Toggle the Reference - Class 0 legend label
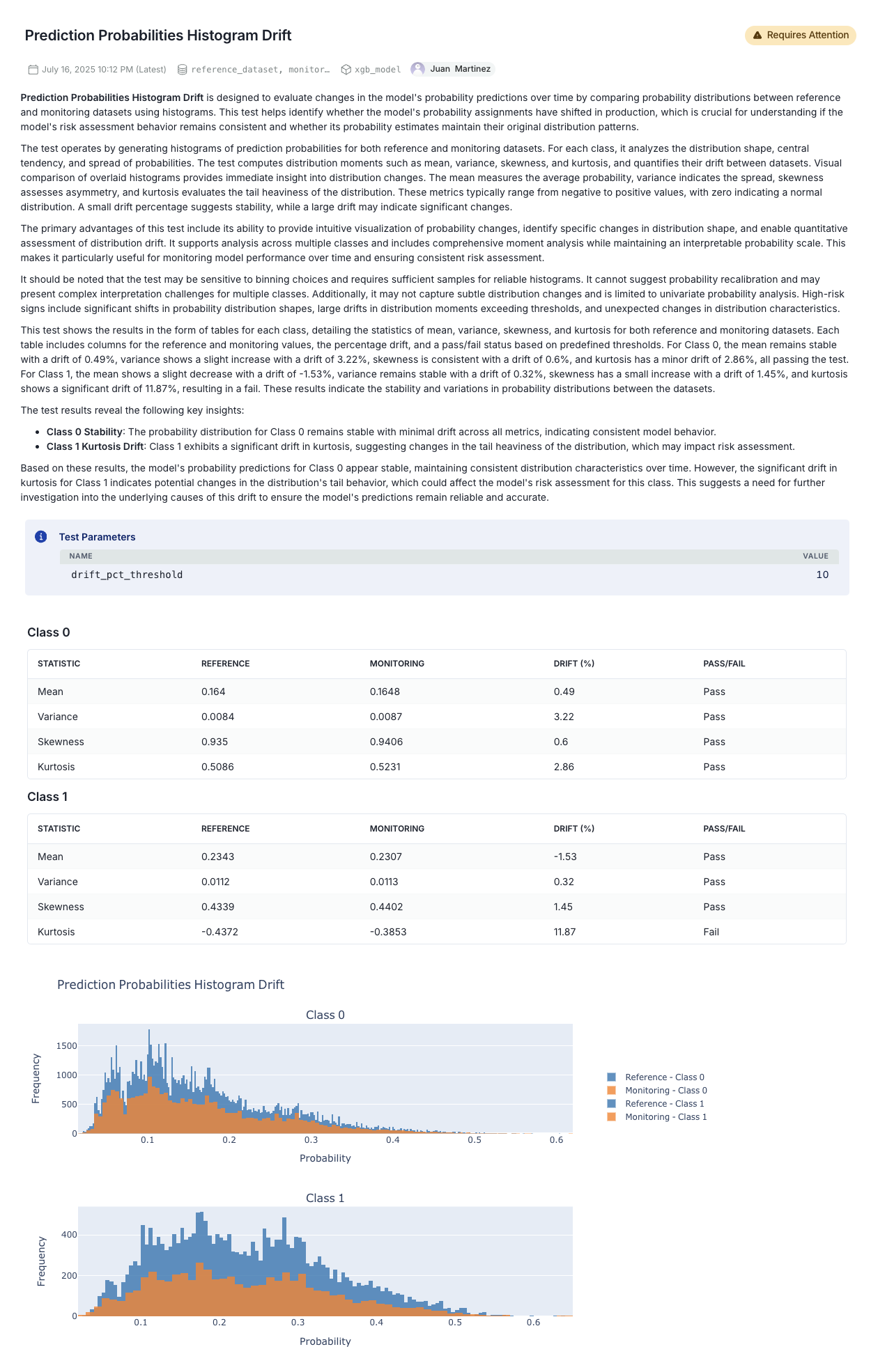This screenshot has height=1372, width=878. click(664, 1077)
